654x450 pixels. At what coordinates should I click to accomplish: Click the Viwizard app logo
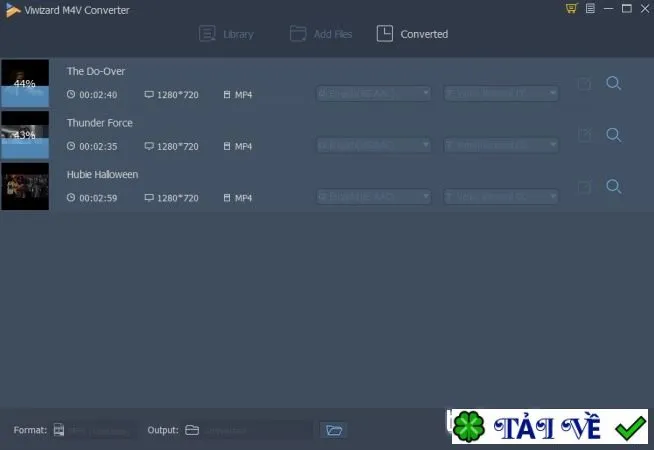13,10
